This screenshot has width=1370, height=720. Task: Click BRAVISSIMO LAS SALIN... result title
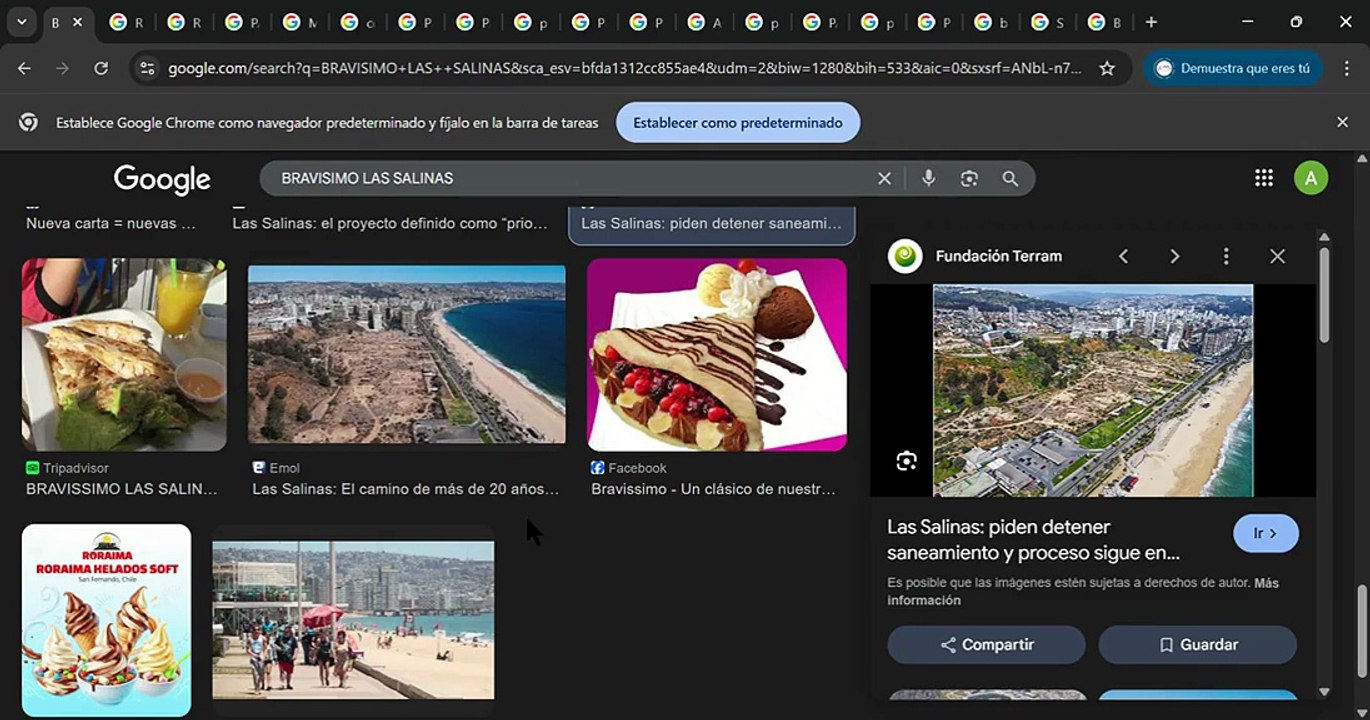tap(121, 489)
